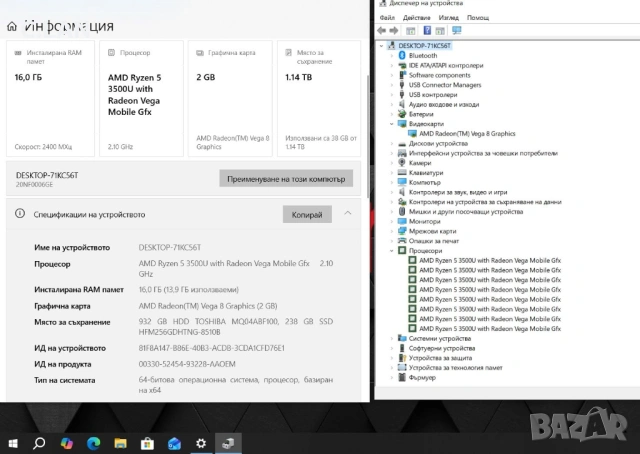Select Мишки и други посочващи устройства
The image size is (640, 454).
466,211
